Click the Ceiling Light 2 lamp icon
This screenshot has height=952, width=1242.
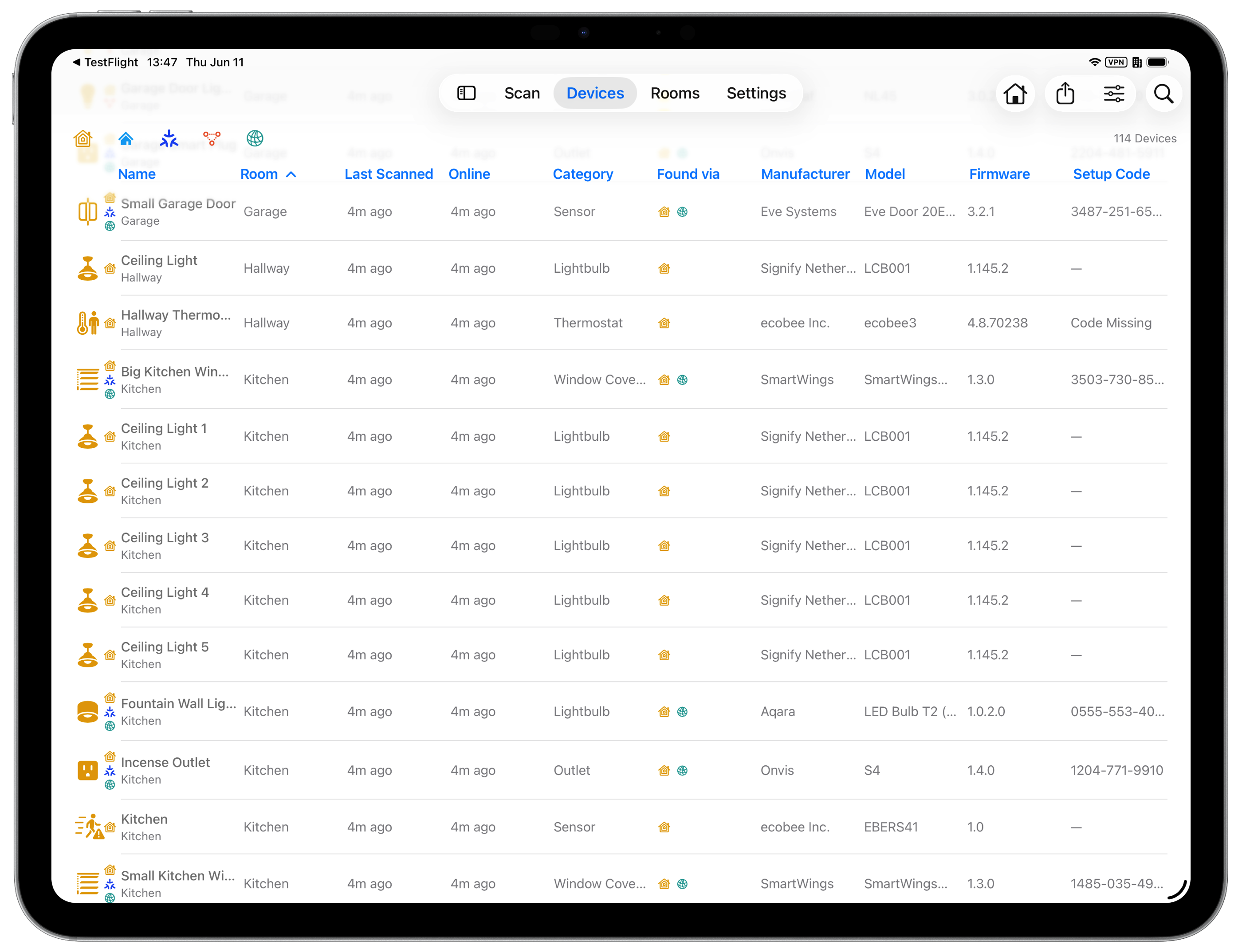[87, 491]
